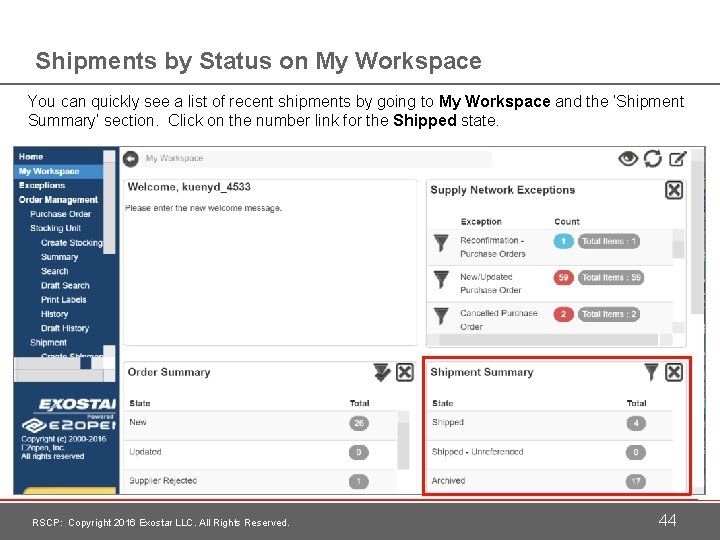
Task: Click the Count column header
Action: 567,221
